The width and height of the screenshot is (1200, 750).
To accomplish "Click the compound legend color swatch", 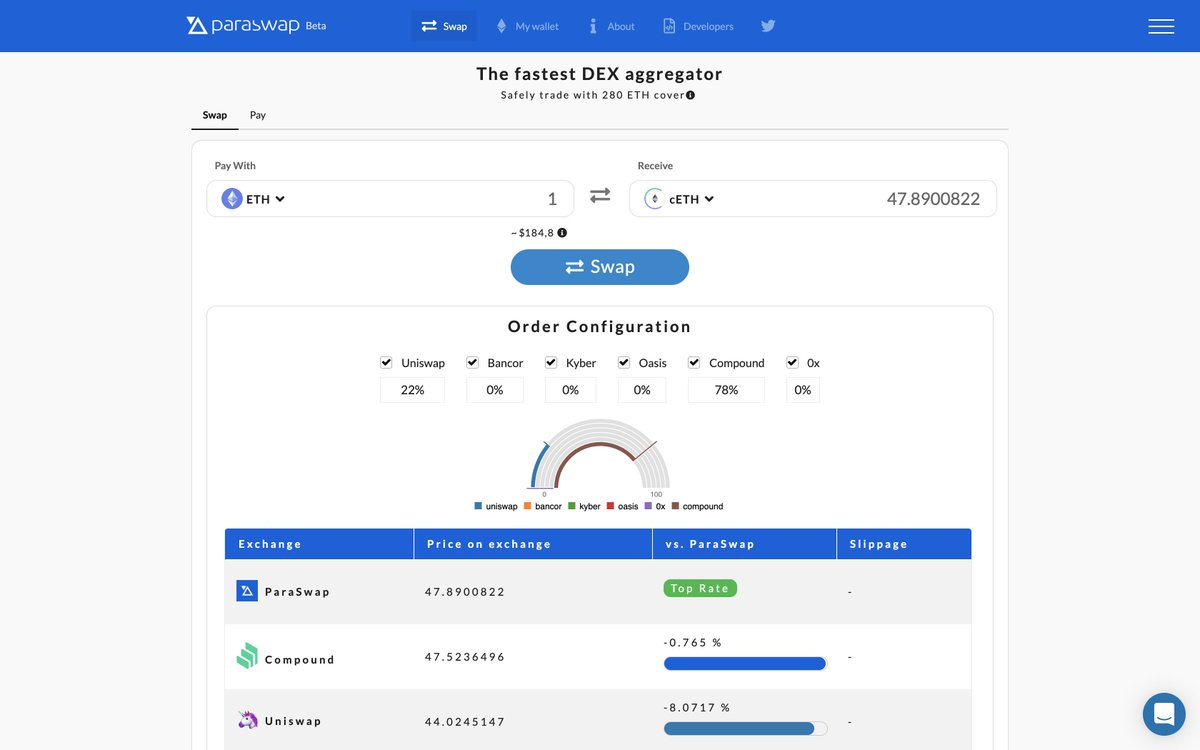I will coord(675,506).
